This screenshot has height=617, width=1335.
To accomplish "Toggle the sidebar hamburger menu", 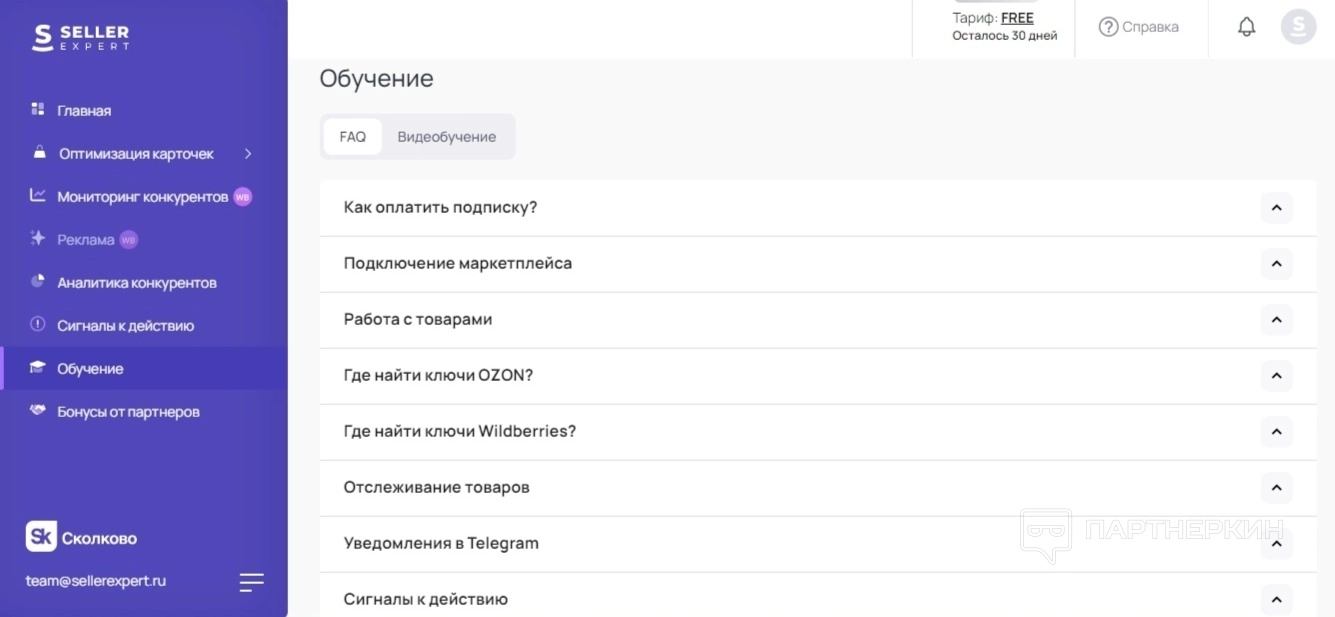I will point(252,582).
